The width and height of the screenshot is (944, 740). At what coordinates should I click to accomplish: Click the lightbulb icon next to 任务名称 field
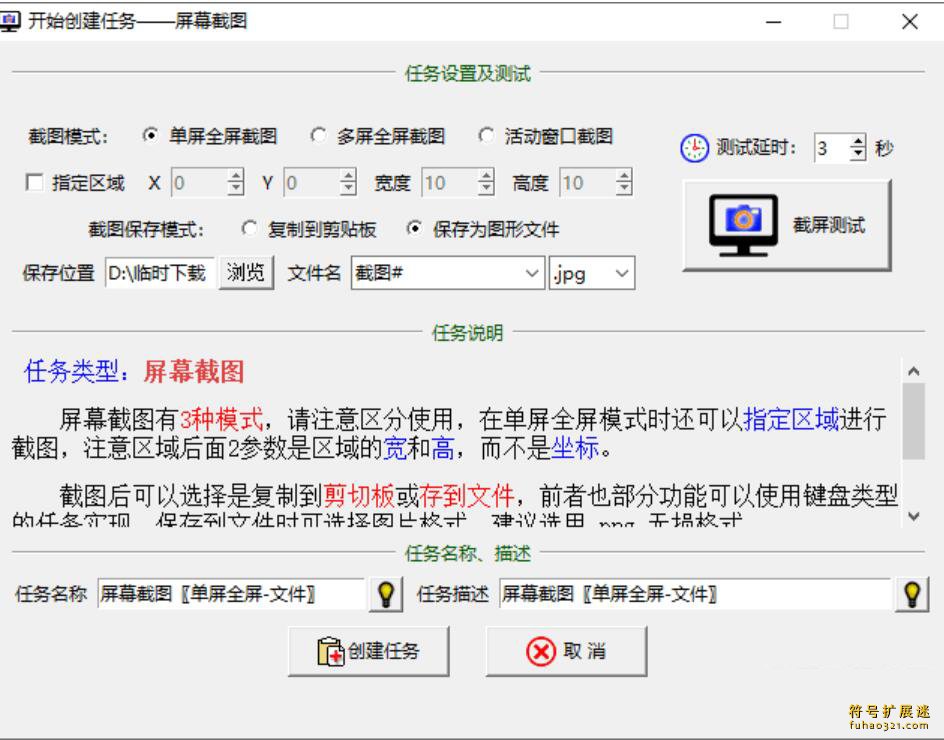tap(385, 594)
